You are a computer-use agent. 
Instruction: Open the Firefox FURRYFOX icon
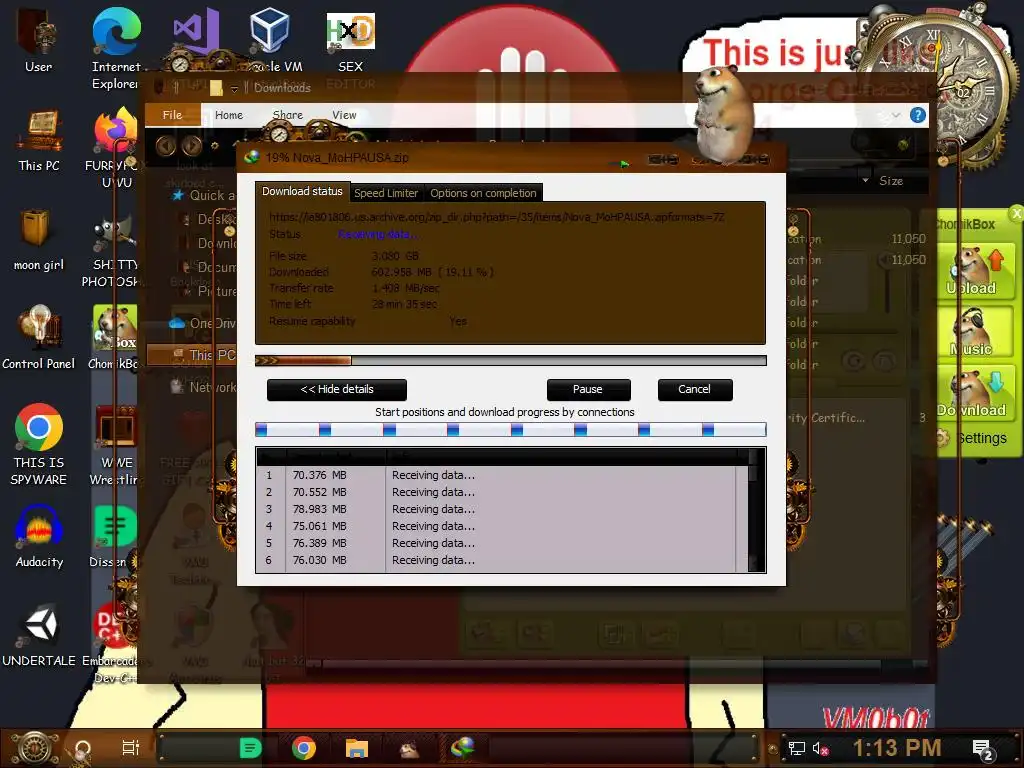pos(116,146)
